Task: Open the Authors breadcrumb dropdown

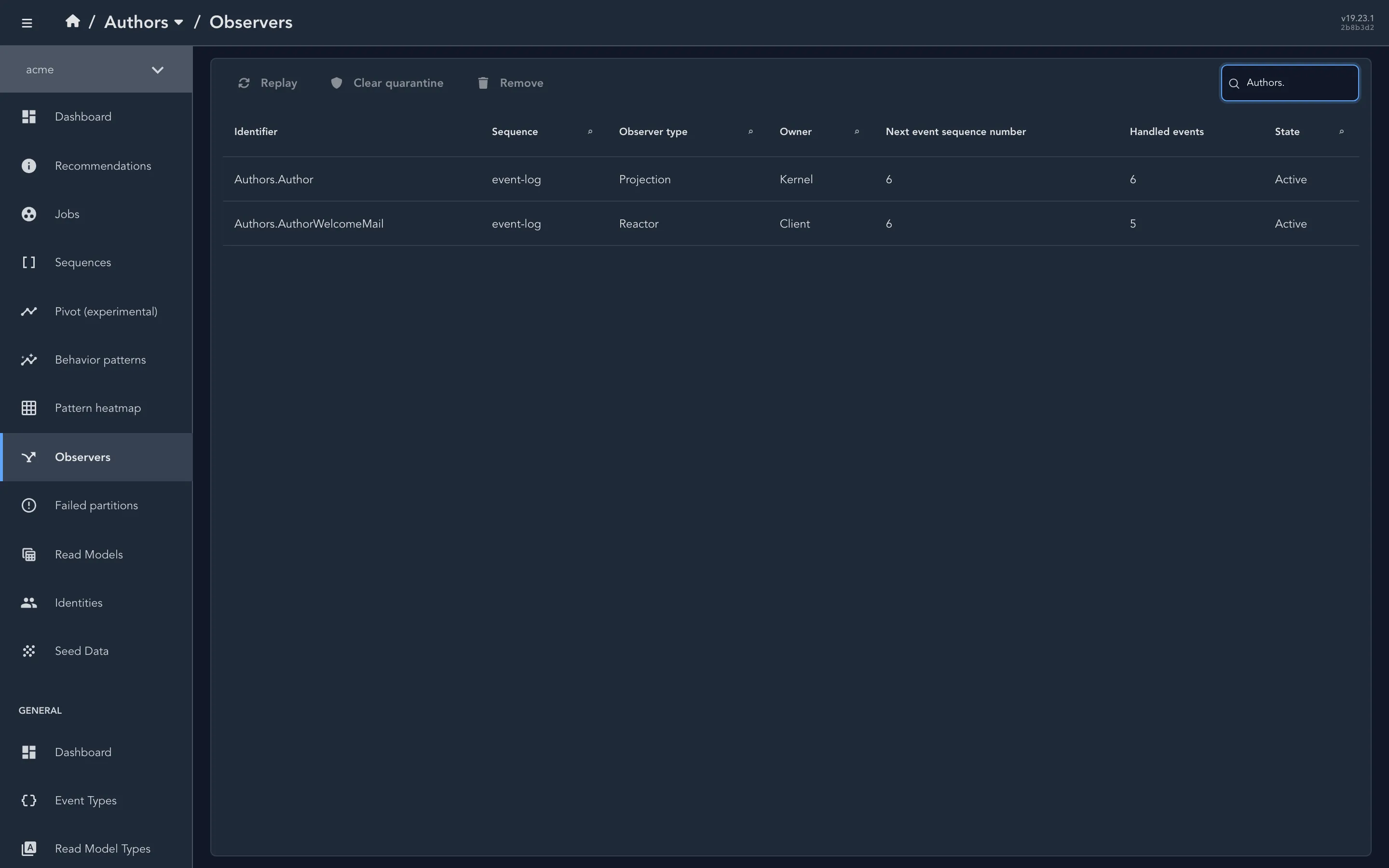Action: click(x=144, y=22)
